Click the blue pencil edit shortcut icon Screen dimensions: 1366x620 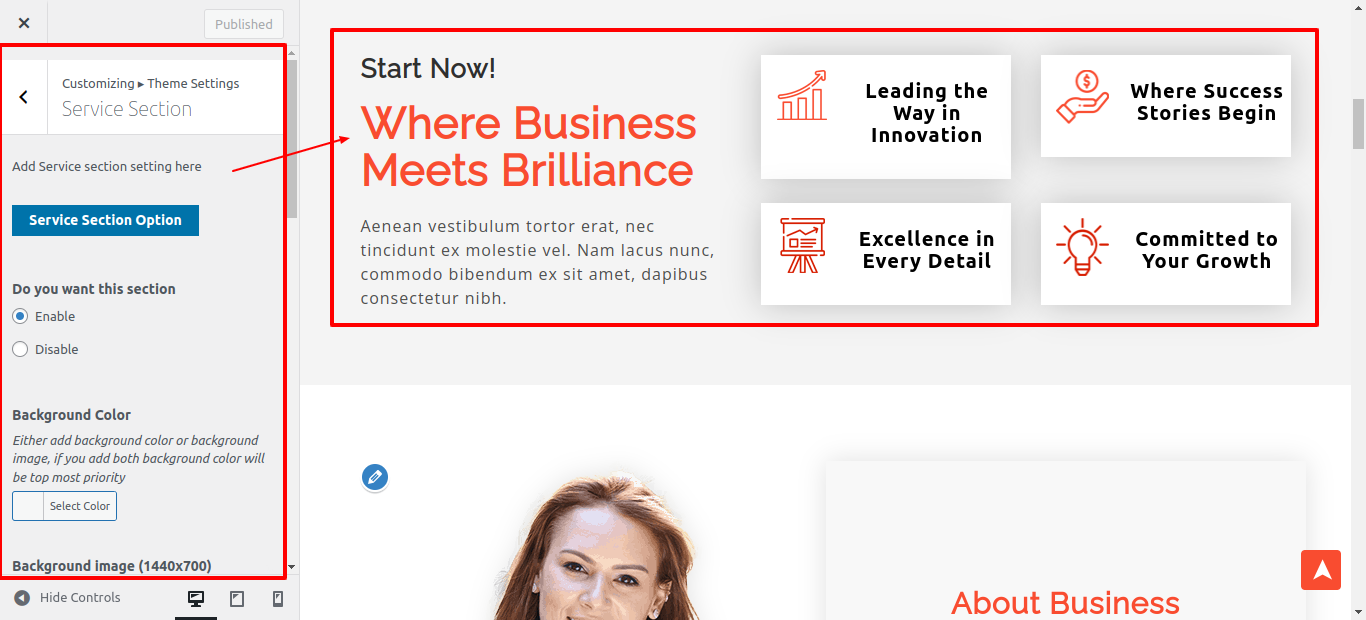point(375,477)
